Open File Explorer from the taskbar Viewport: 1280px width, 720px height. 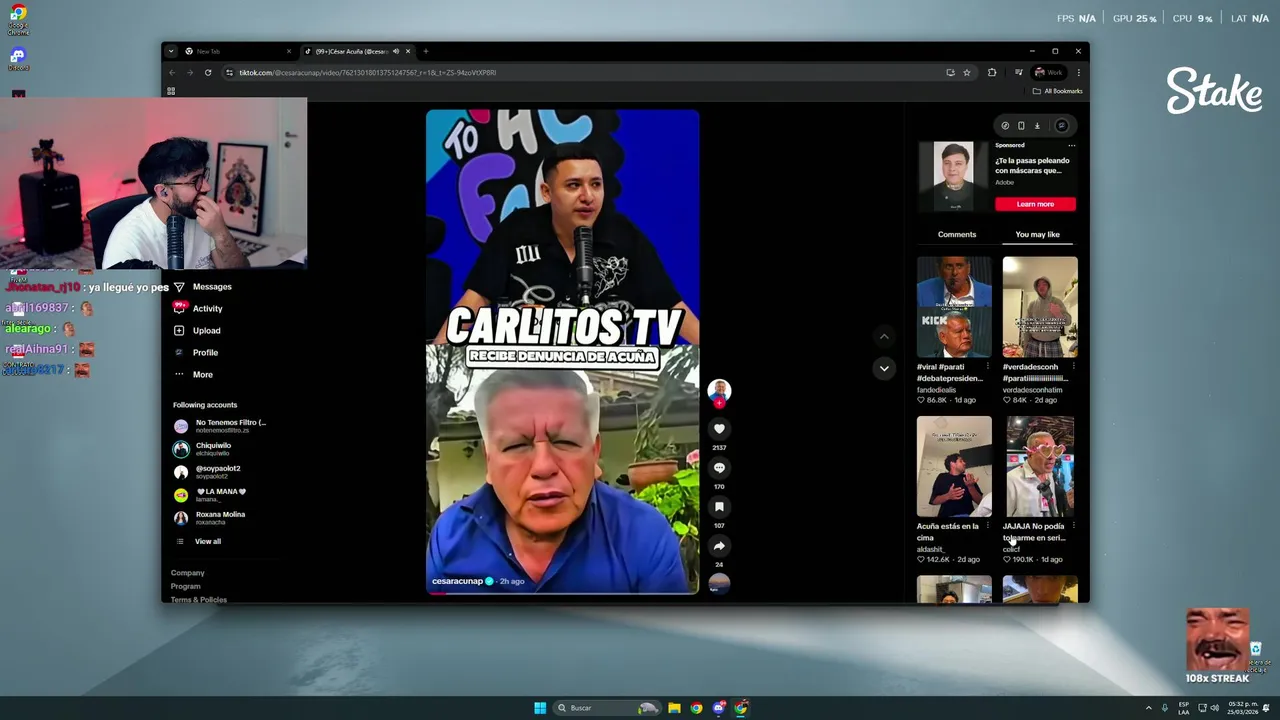(674, 708)
